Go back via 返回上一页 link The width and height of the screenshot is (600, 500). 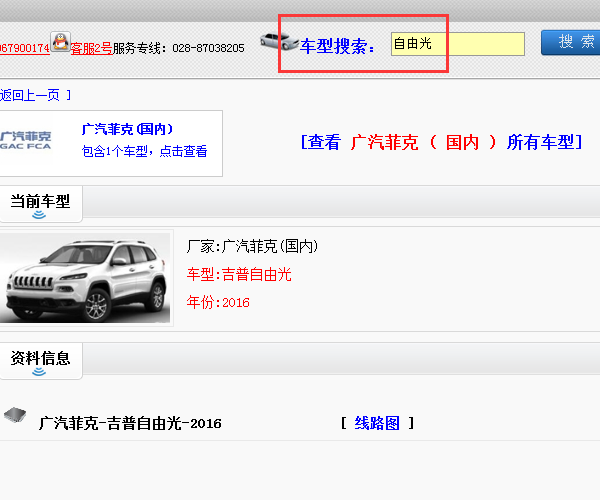30,95
